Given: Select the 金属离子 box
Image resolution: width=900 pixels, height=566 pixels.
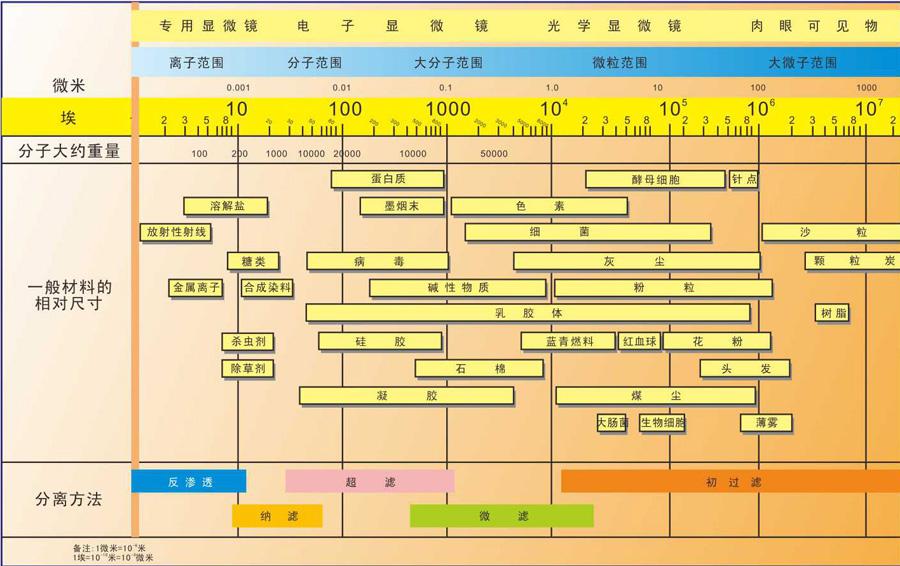Looking at the screenshot, I should [196, 288].
